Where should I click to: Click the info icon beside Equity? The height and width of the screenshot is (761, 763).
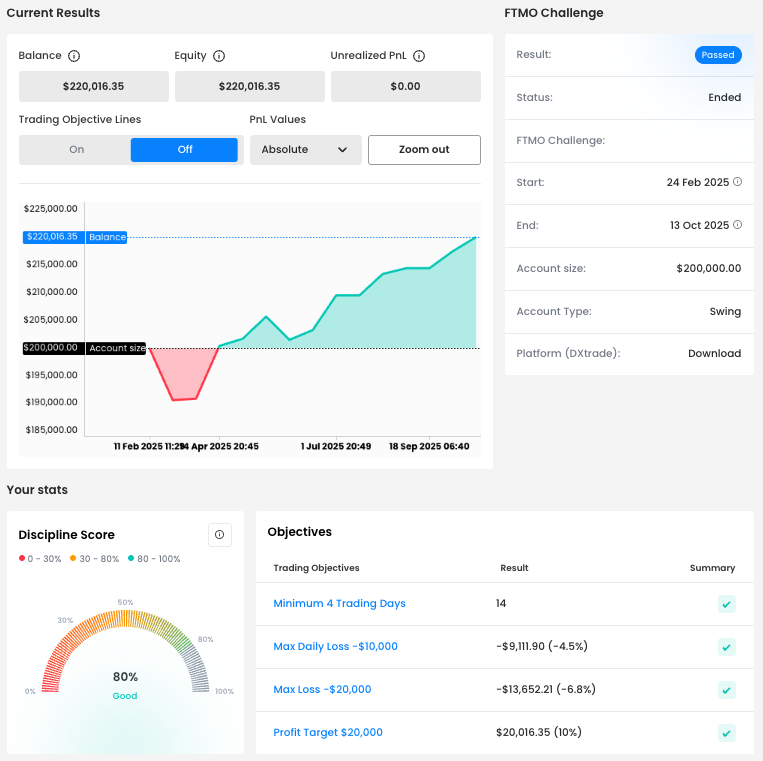tap(219, 56)
